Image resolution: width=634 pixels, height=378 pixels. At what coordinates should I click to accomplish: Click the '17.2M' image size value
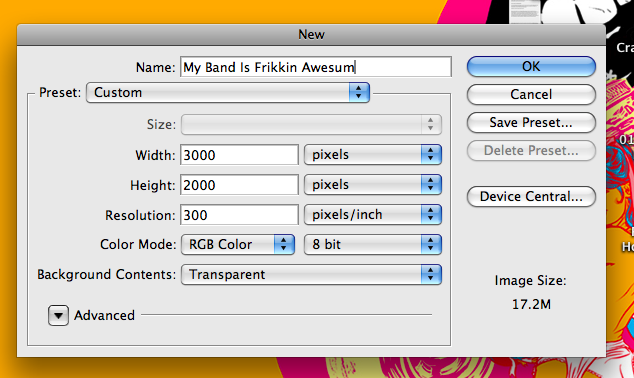coord(531,304)
